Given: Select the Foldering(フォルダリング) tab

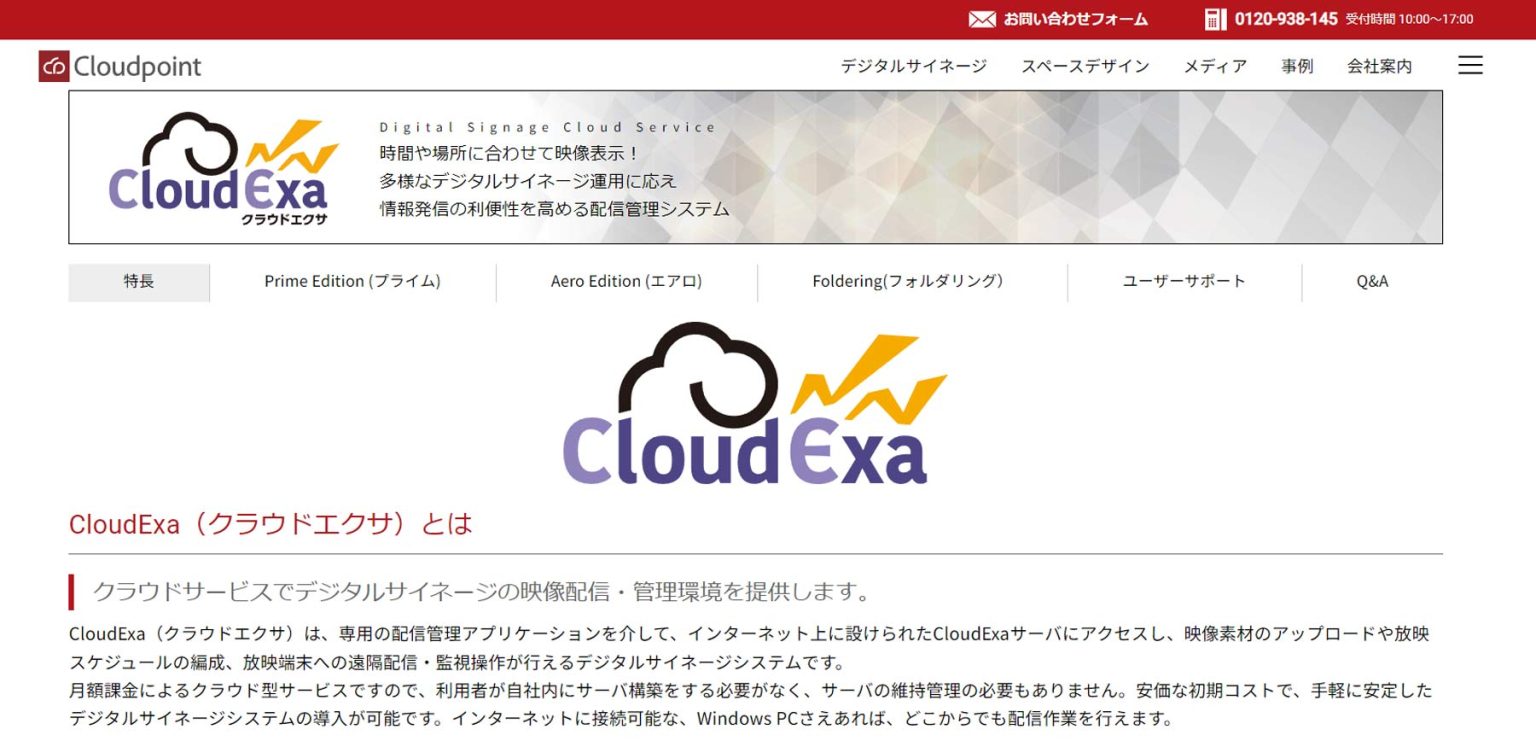Looking at the screenshot, I should click(x=910, y=281).
